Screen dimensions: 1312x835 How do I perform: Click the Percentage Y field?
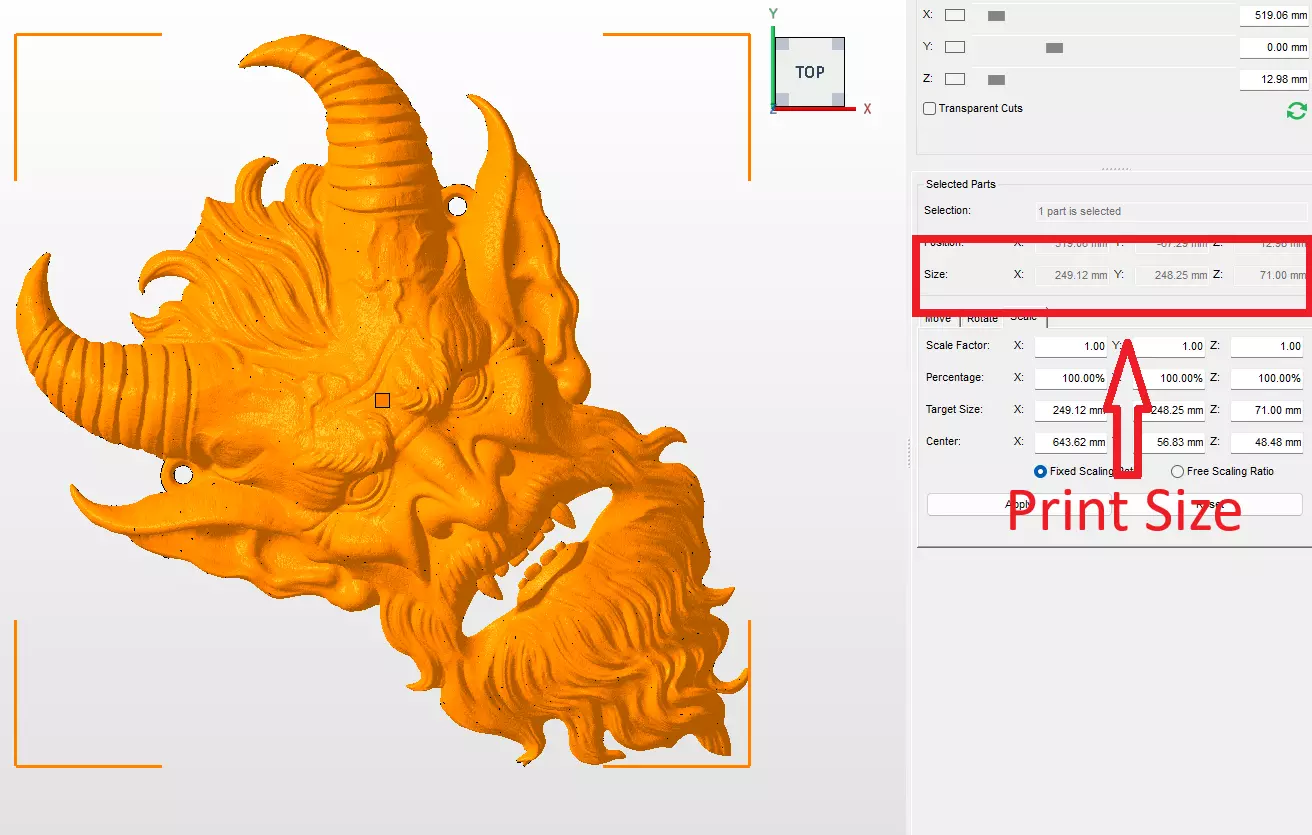click(1169, 378)
